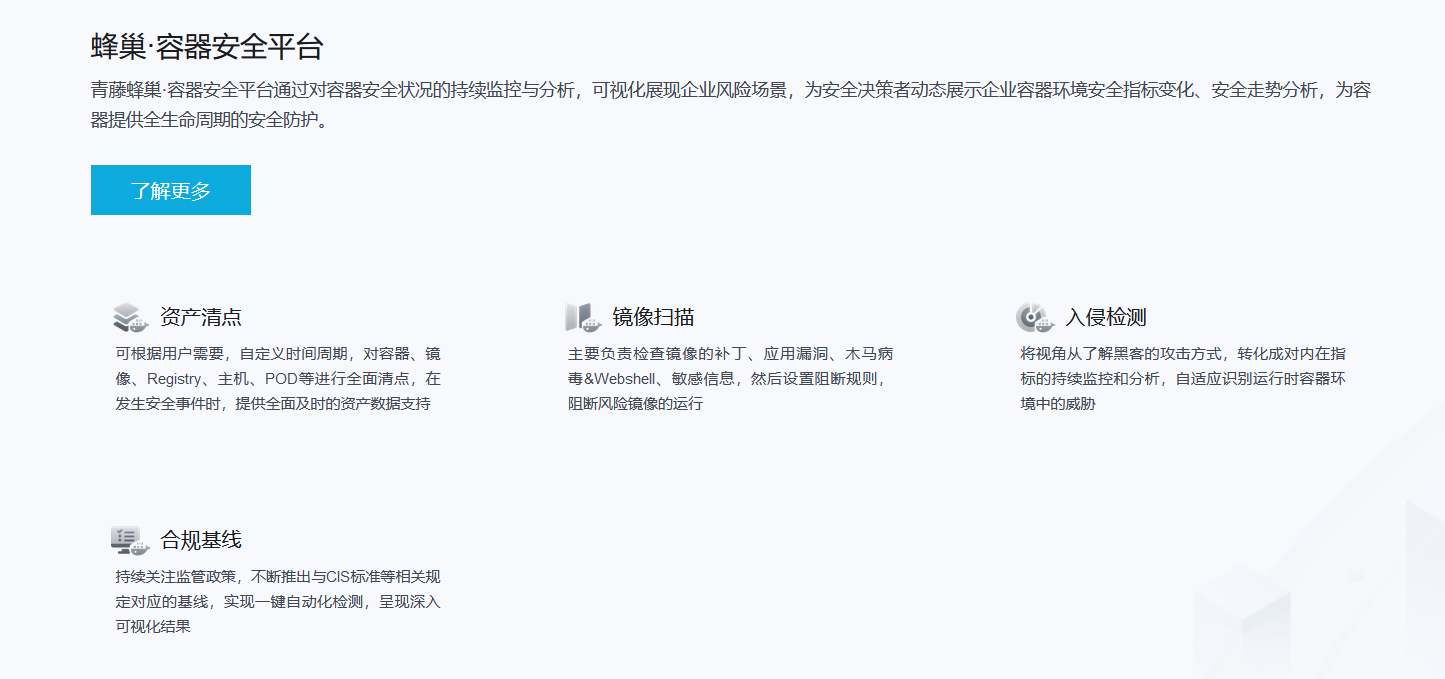Image resolution: width=1445 pixels, height=679 pixels.
Task: Click the intro paragraph starting 青藤蜂巢·容器安全平台通过
Action: click(731, 106)
